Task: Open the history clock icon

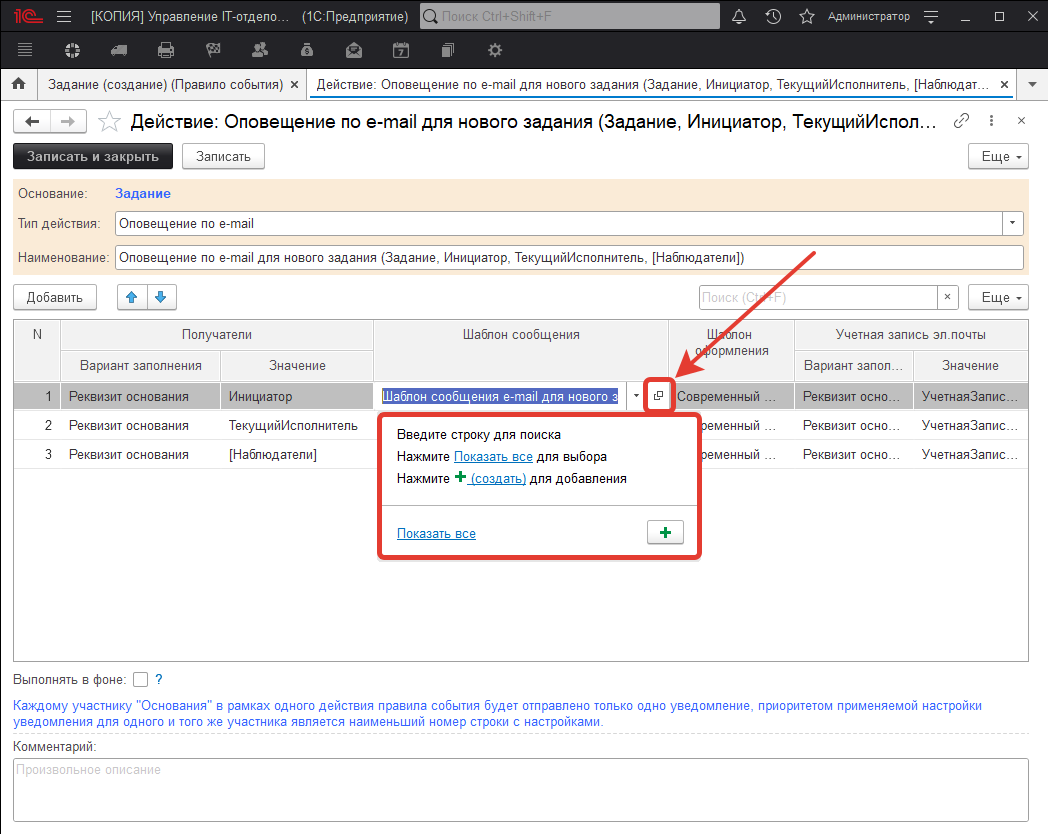Action: 773,17
